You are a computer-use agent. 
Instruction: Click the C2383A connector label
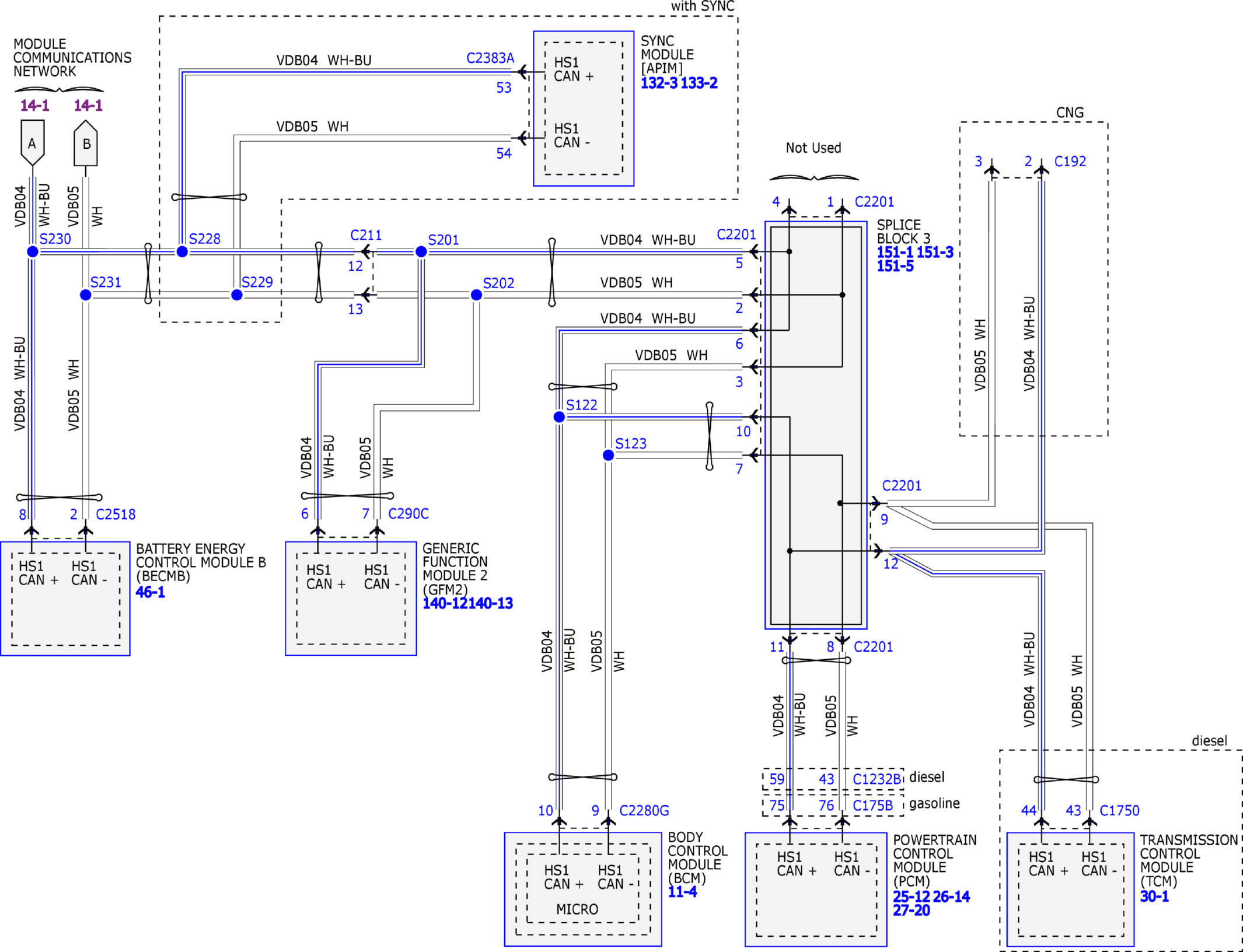point(490,58)
